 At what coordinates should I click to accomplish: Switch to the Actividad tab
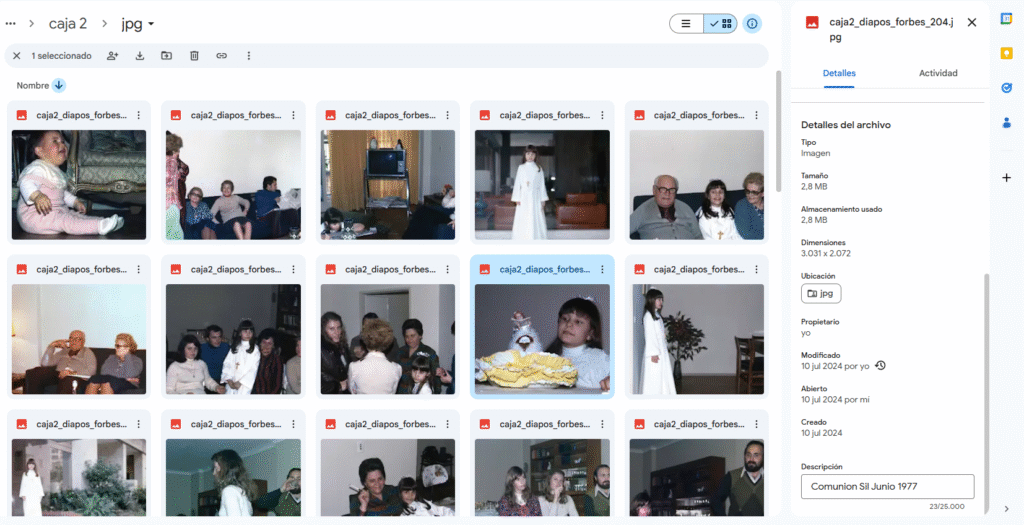[x=938, y=73]
